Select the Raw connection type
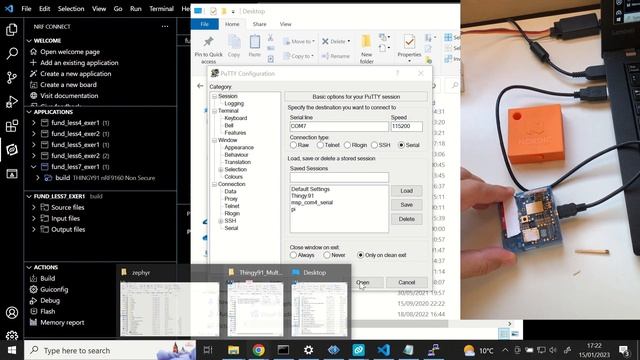This screenshot has height=360, width=640. (x=293, y=145)
